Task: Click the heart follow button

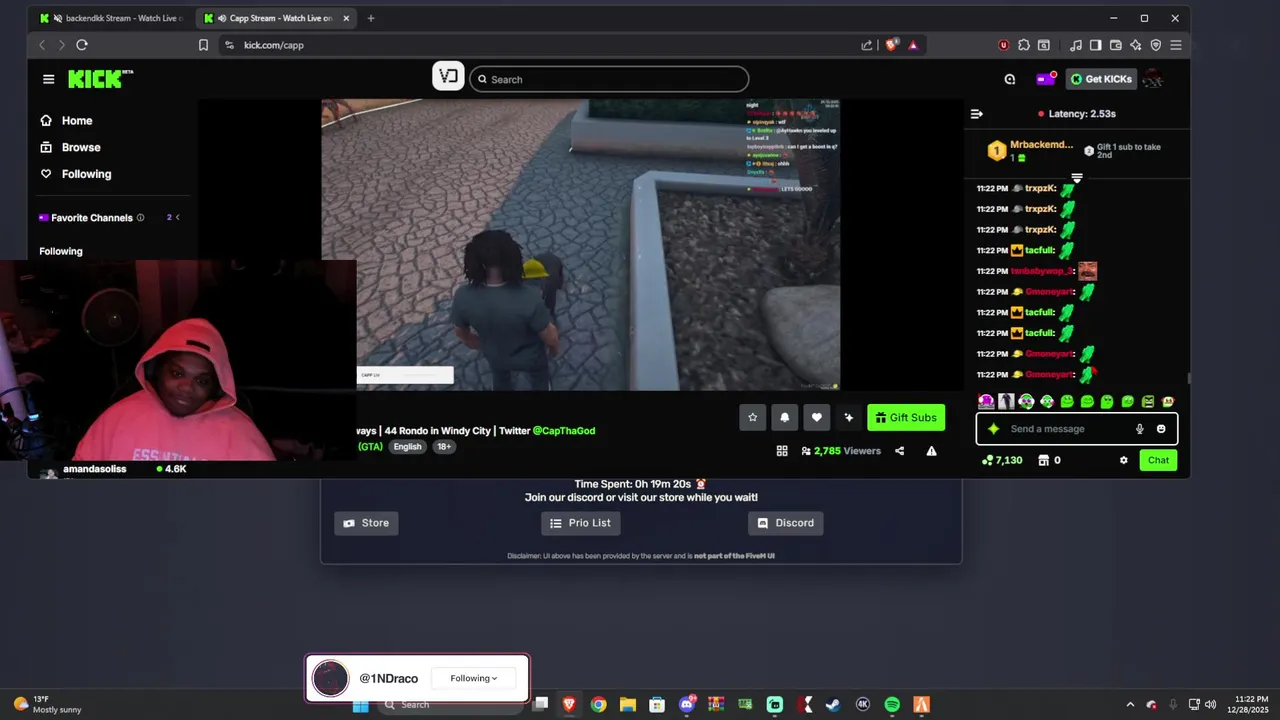Action: 817,418
